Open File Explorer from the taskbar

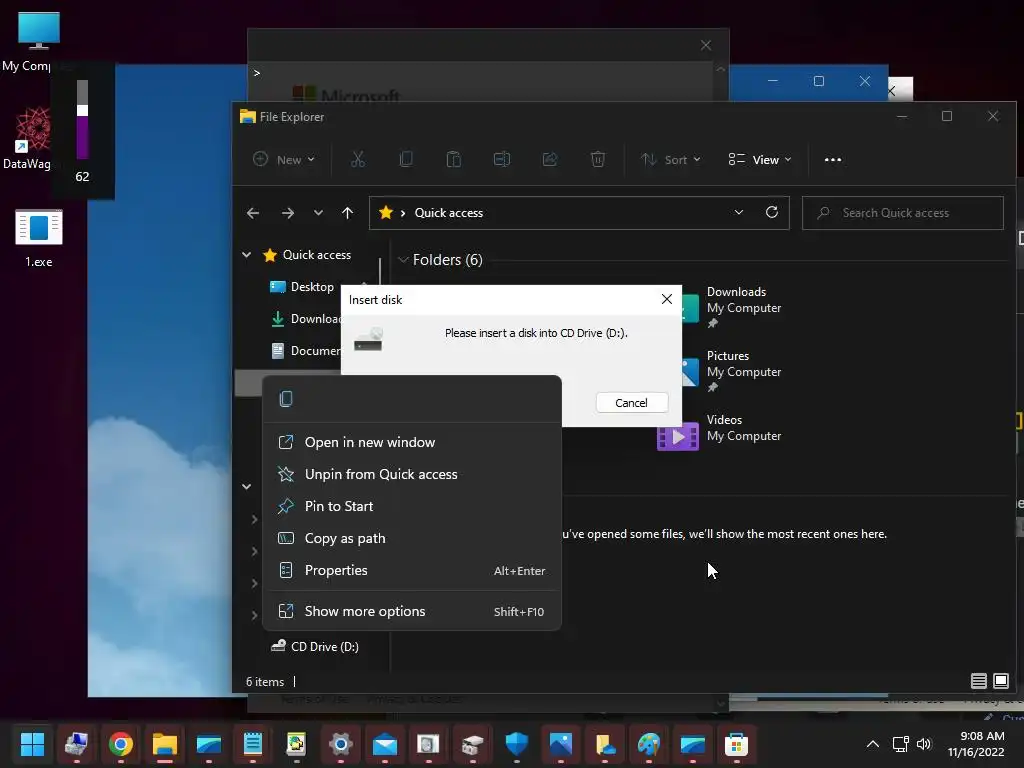click(165, 744)
